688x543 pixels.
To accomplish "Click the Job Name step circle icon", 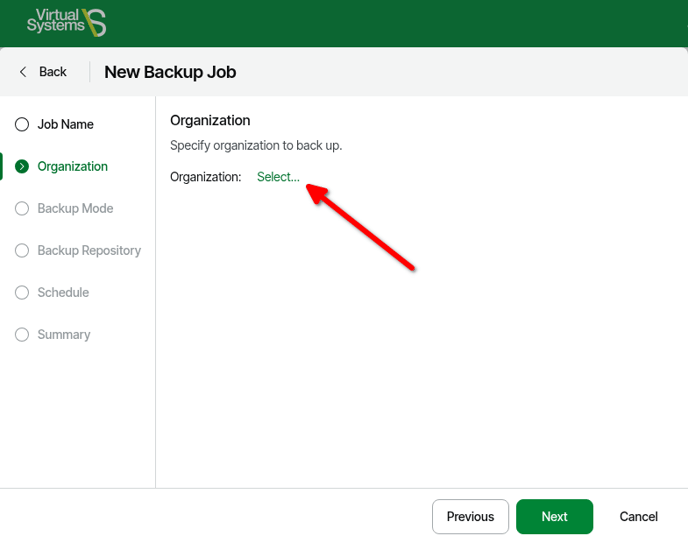I will click(22, 125).
